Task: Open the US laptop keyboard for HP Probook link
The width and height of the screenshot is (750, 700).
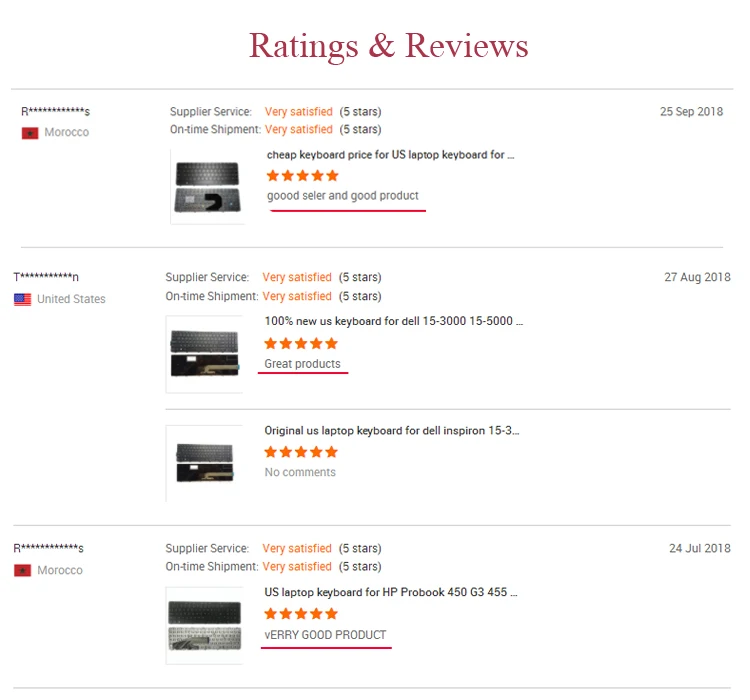Action: click(x=391, y=592)
